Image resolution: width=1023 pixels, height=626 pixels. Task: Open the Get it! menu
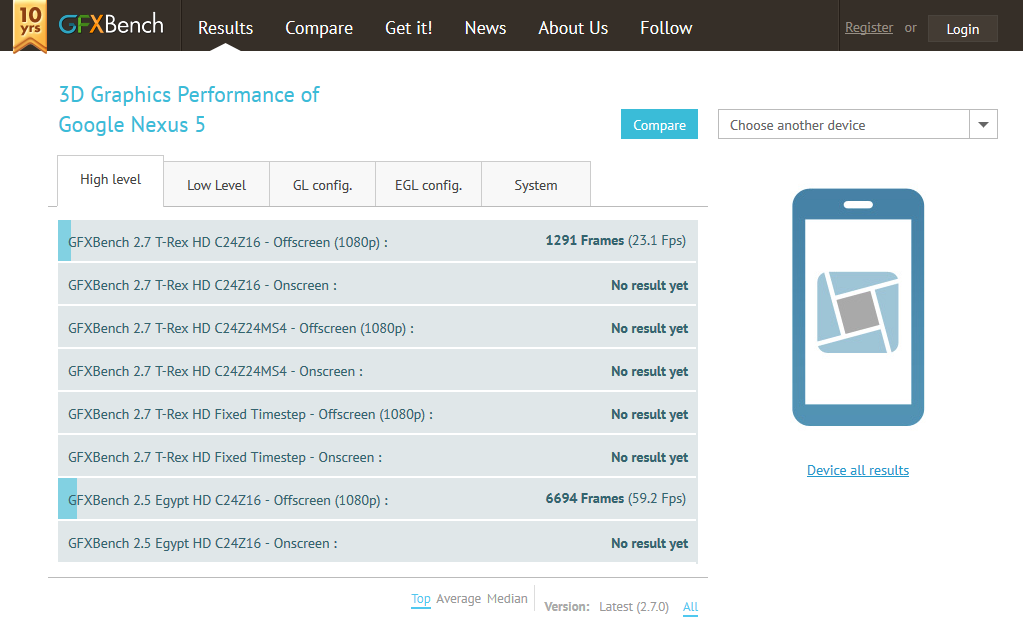tap(408, 28)
